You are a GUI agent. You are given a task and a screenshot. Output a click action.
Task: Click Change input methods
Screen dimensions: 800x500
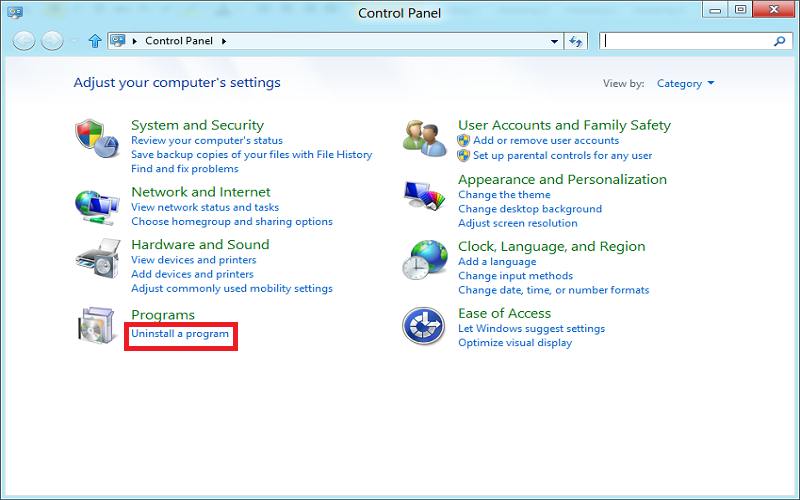pos(515,276)
